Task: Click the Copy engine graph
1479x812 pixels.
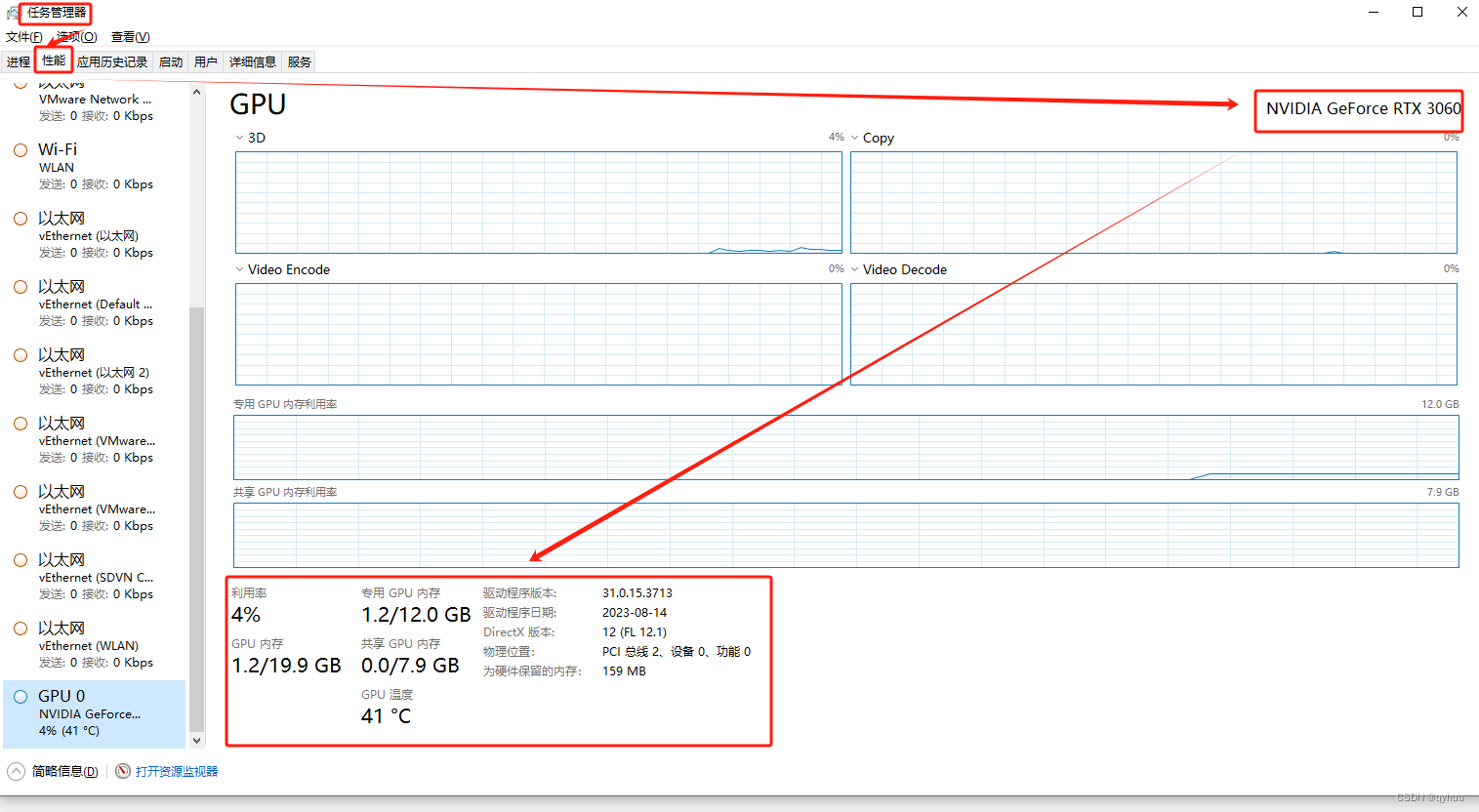Action: coord(1154,202)
